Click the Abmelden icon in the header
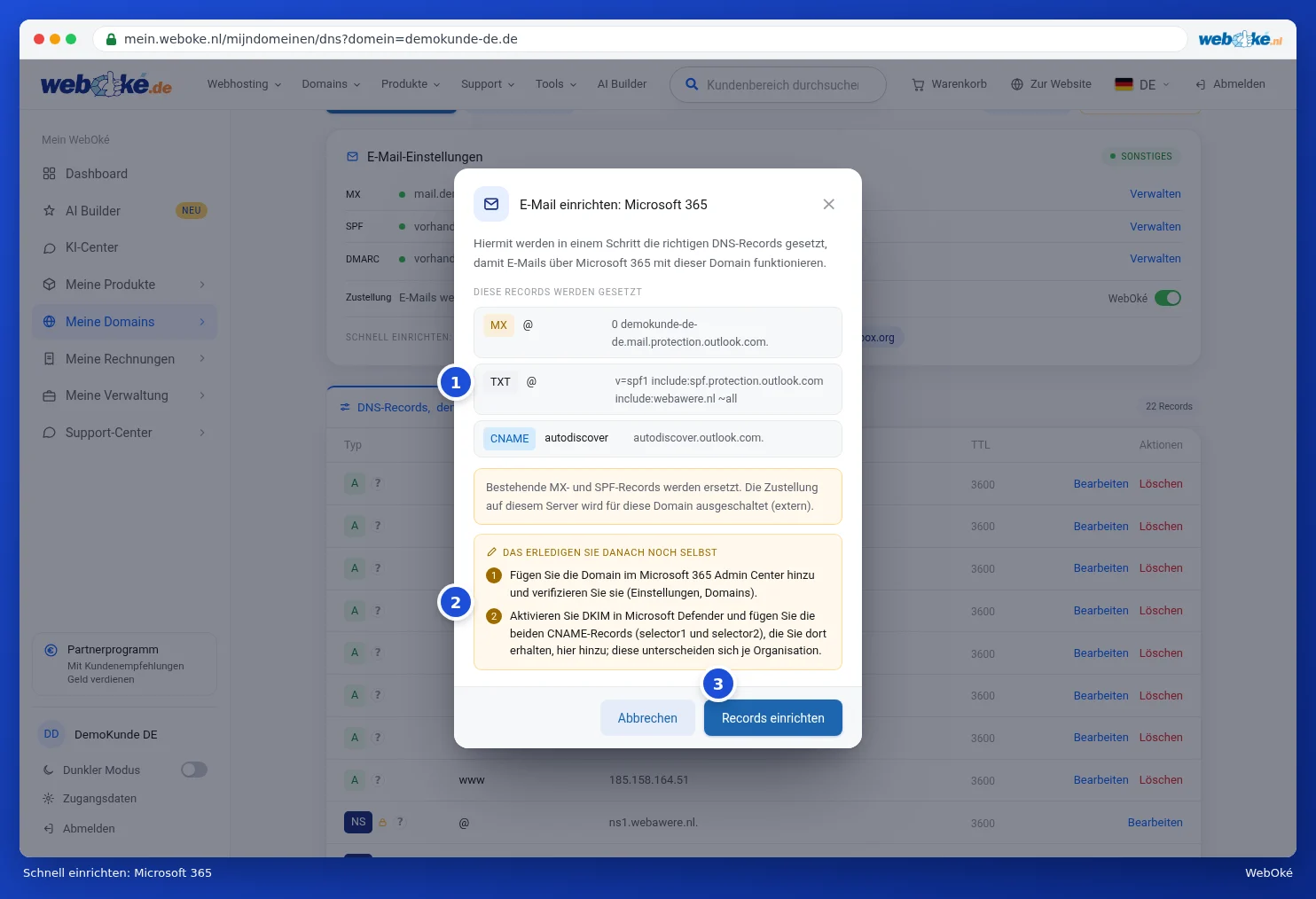1316x899 pixels. 1200,84
